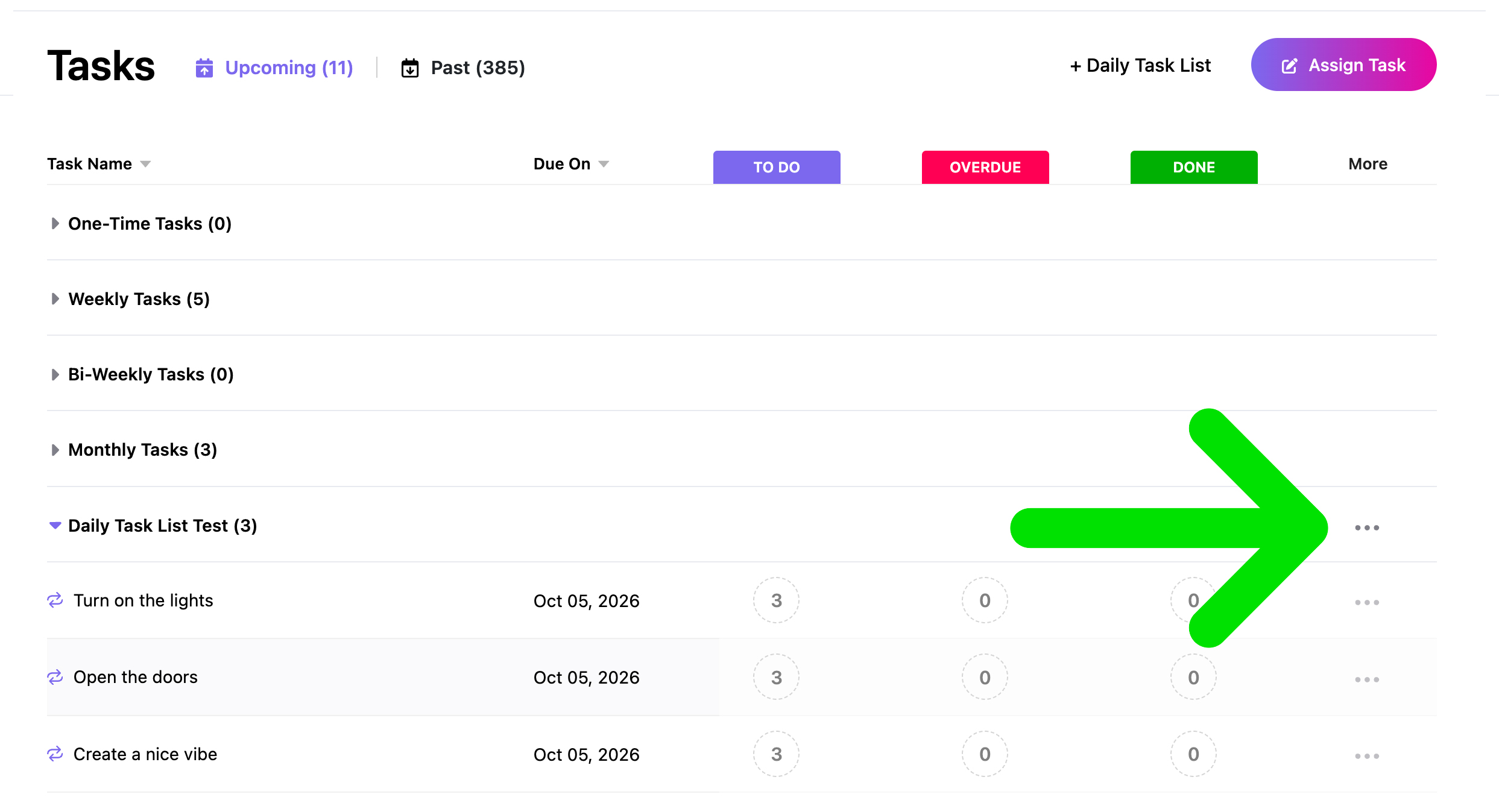The height and width of the screenshot is (812, 1499).
Task: Click due date of Create a nice vibe
Action: click(587, 755)
